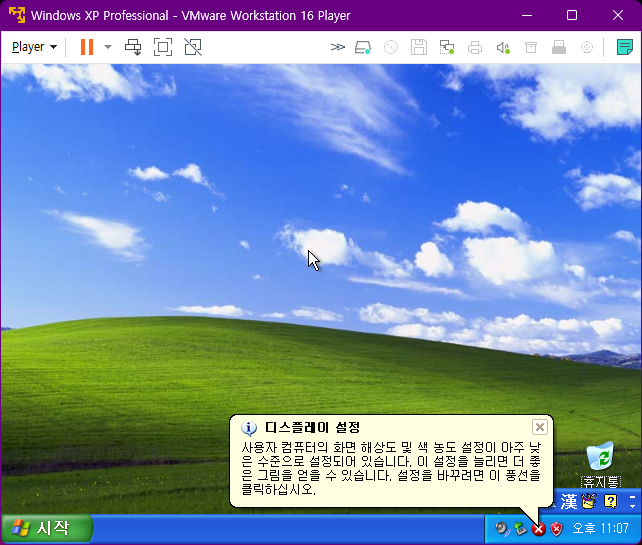Click the network adapter device icon
Image resolution: width=642 pixels, height=545 pixels.
coord(447,47)
